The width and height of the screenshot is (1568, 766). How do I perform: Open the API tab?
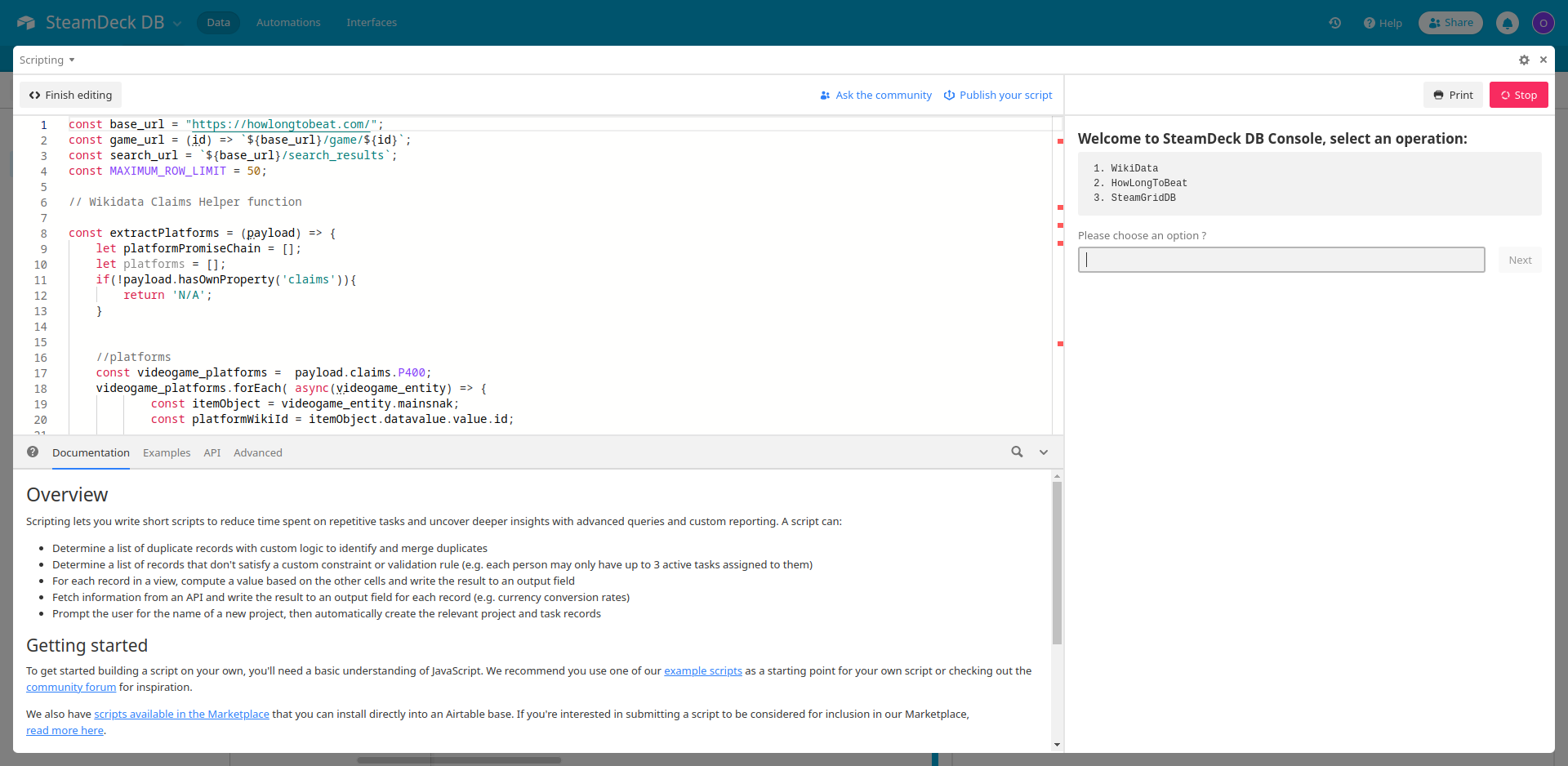pos(212,452)
